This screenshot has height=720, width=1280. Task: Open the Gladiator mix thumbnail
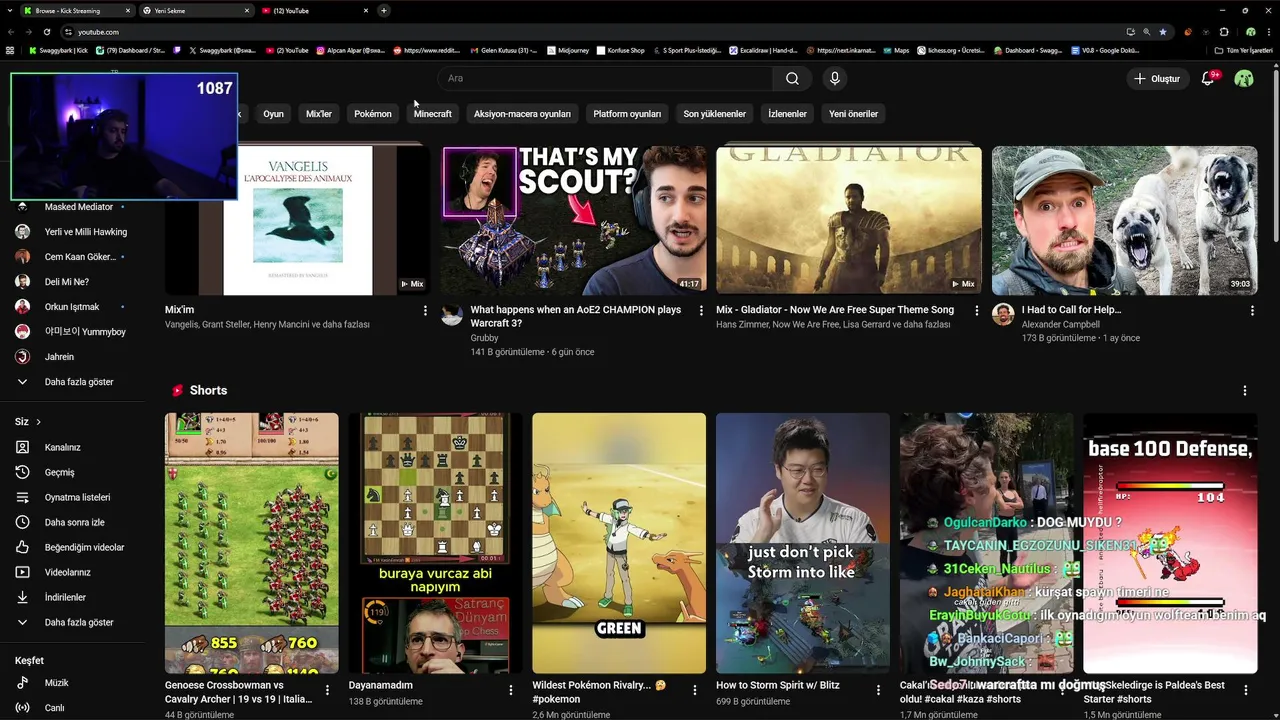pyautogui.click(x=849, y=220)
